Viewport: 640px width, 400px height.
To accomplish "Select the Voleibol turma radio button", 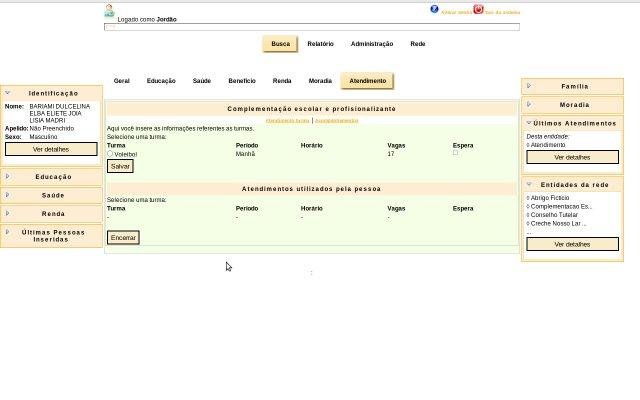I will [110, 153].
